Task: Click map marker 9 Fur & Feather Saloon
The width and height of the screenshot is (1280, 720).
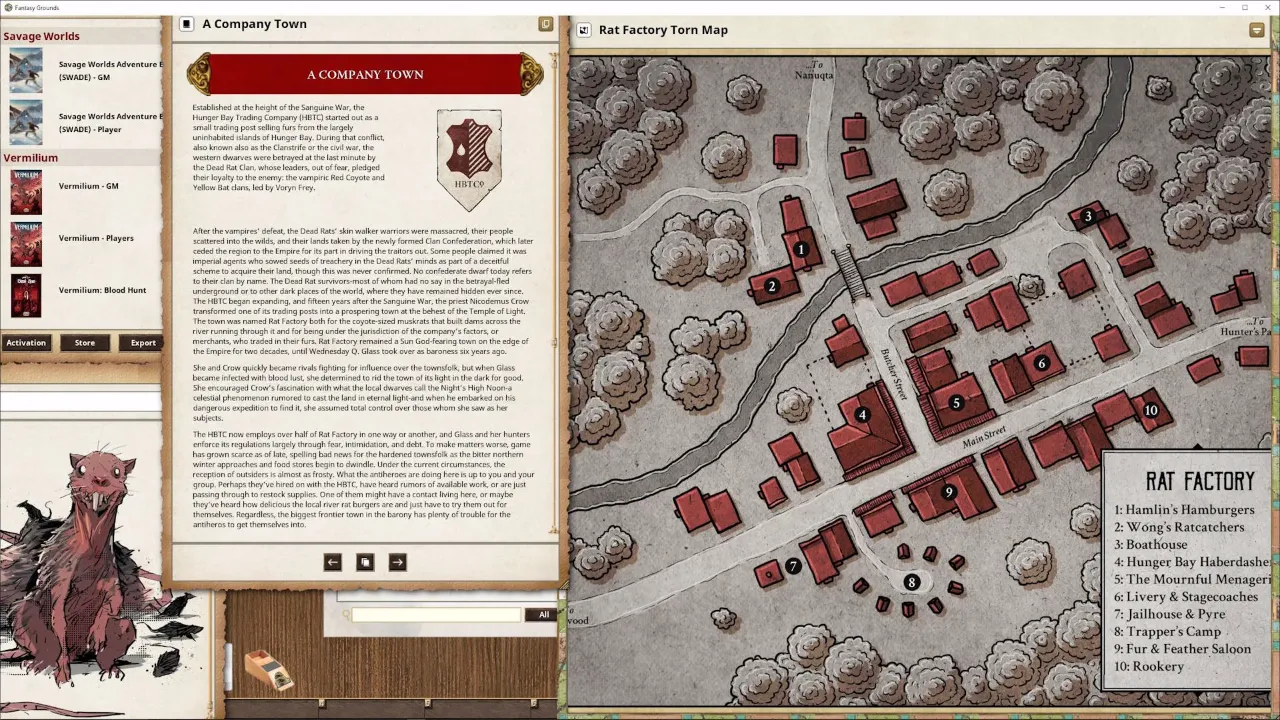Action: [x=949, y=492]
